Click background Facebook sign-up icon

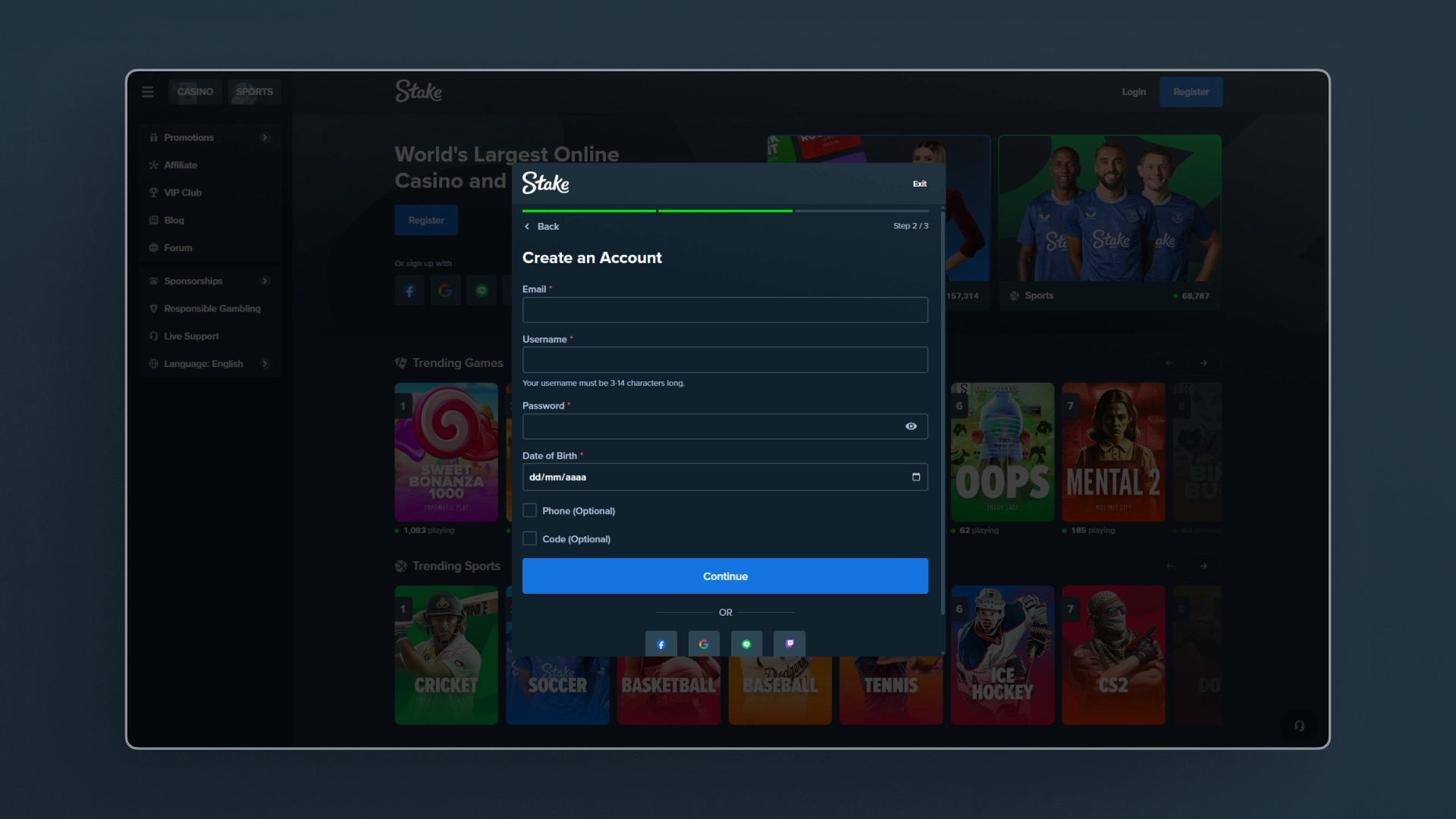(x=409, y=290)
